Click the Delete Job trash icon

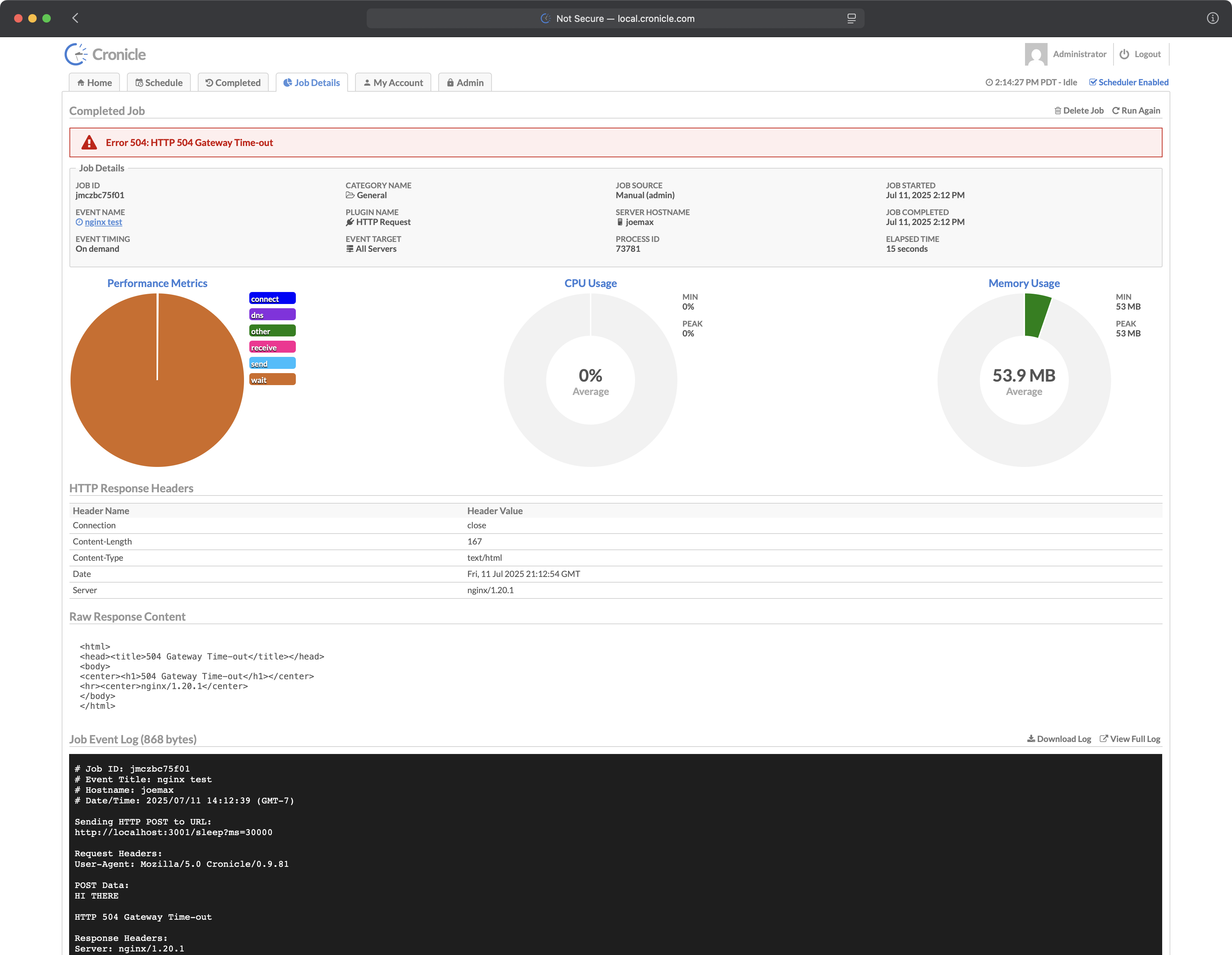click(1058, 111)
